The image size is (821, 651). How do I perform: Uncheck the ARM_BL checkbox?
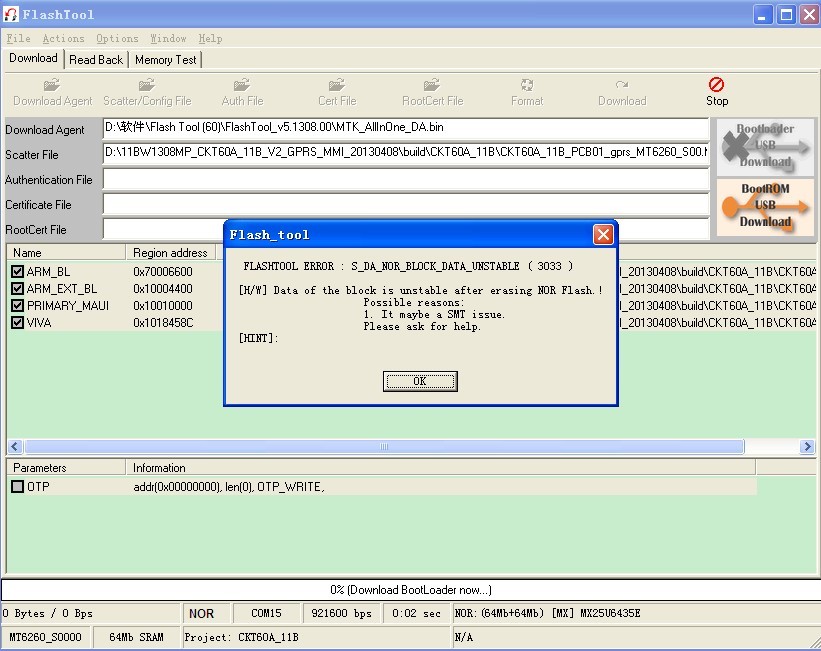[x=18, y=271]
